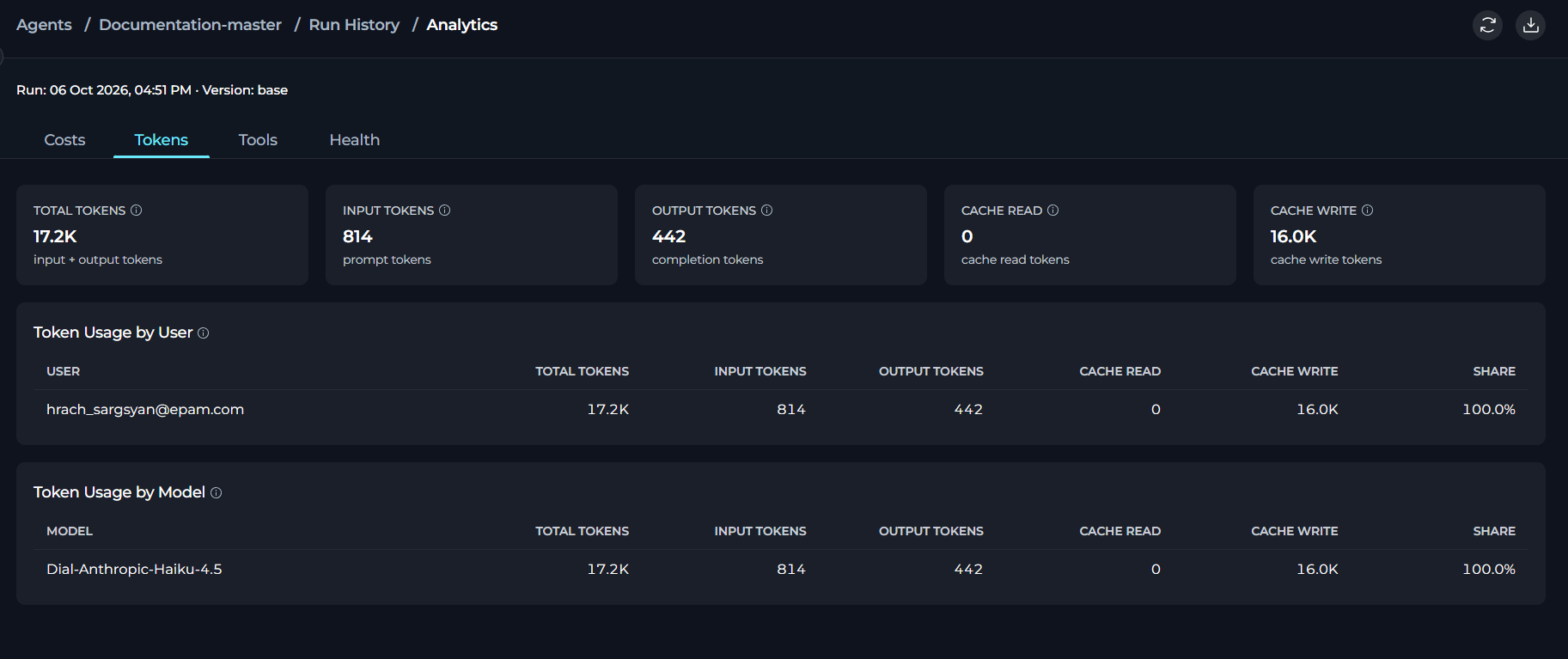Click 100.0% share in user row

[1489, 410]
